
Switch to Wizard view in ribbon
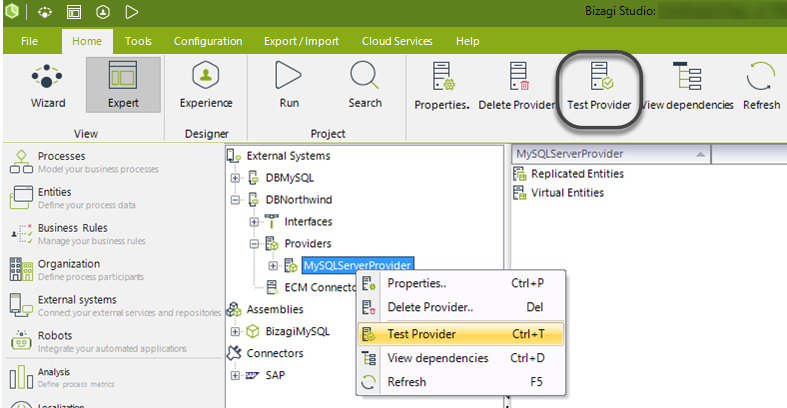click(48, 85)
